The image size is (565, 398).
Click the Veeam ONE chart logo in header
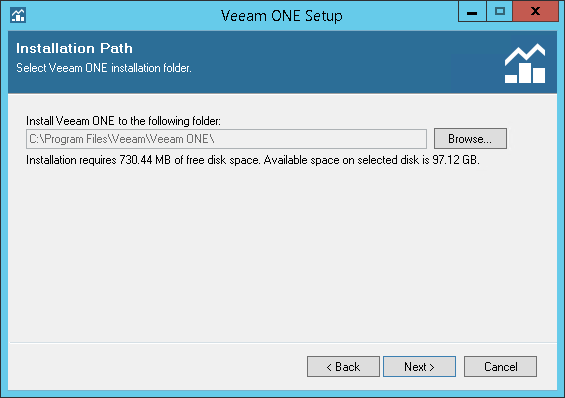tap(525, 64)
